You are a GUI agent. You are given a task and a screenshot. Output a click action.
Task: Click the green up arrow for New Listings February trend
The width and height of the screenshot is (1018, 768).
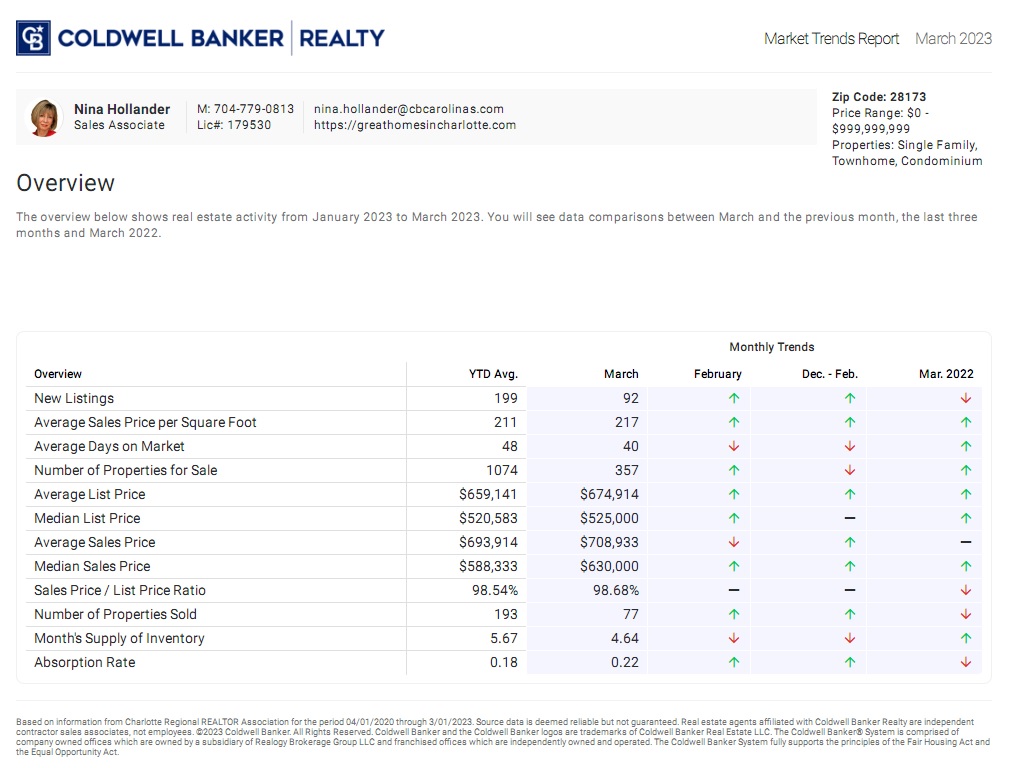click(x=733, y=398)
